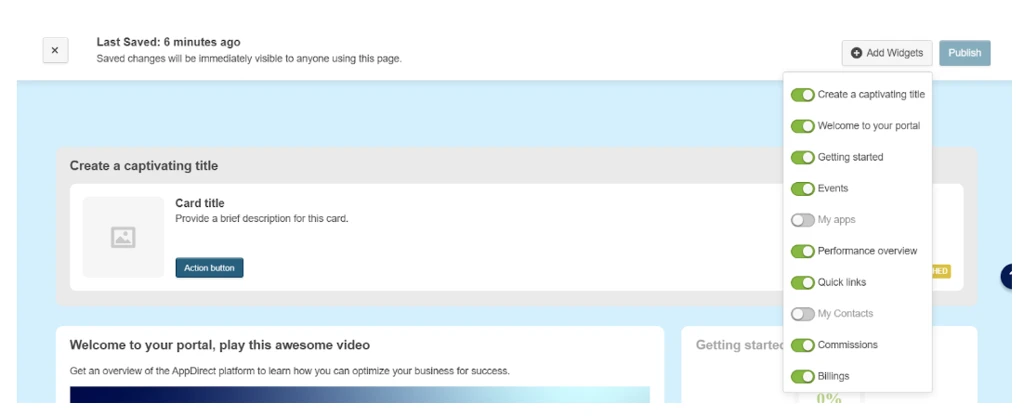Toggle off Create a captivating title widget
The height and width of the screenshot is (416, 1024).
(802, 95)
